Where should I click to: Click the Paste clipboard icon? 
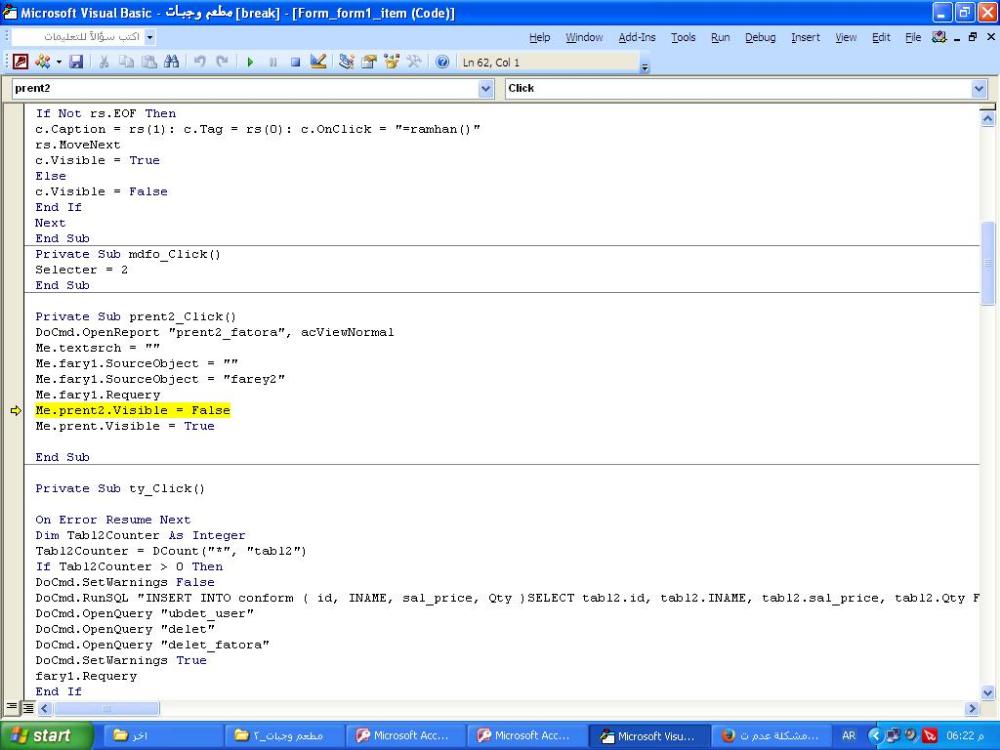tap(149, 62)
